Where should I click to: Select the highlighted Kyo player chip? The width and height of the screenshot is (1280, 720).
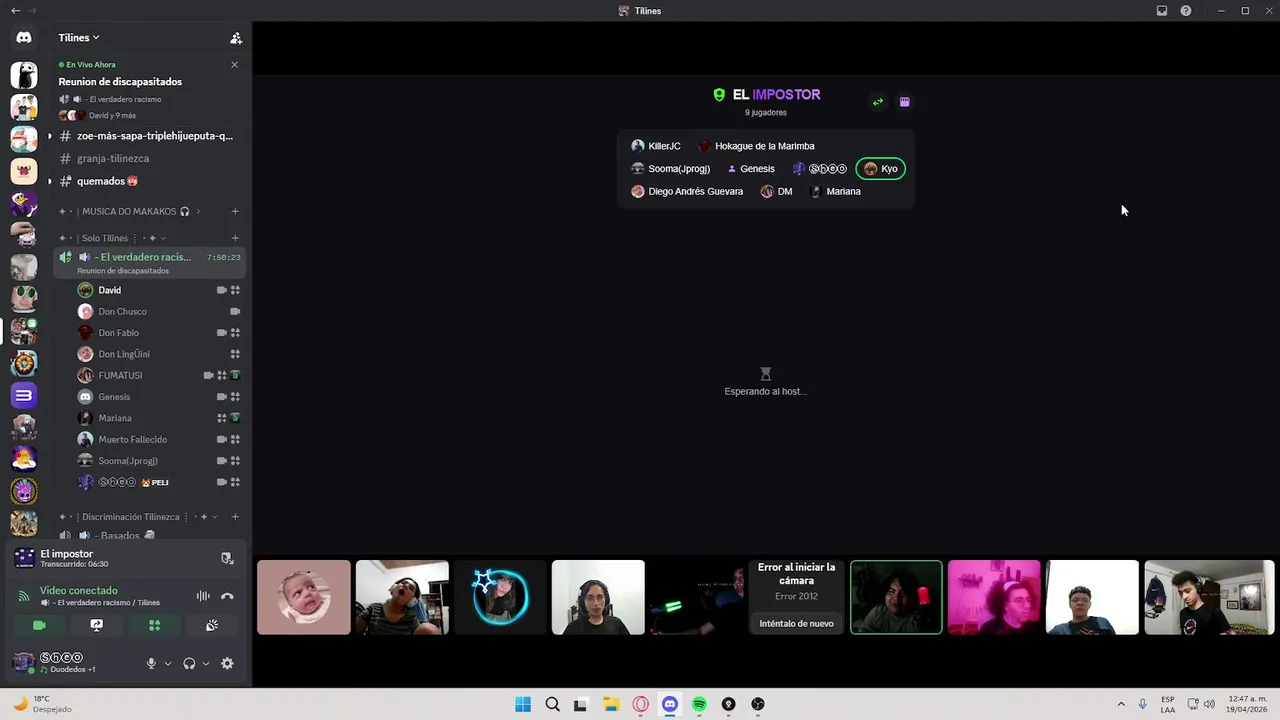(881, 169)
